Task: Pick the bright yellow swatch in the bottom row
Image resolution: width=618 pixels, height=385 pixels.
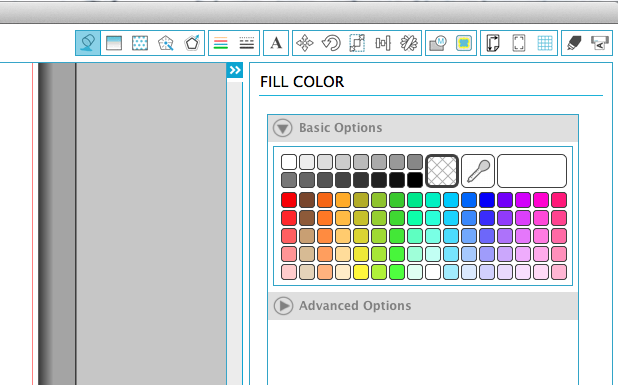Action: tap(361, 272)
